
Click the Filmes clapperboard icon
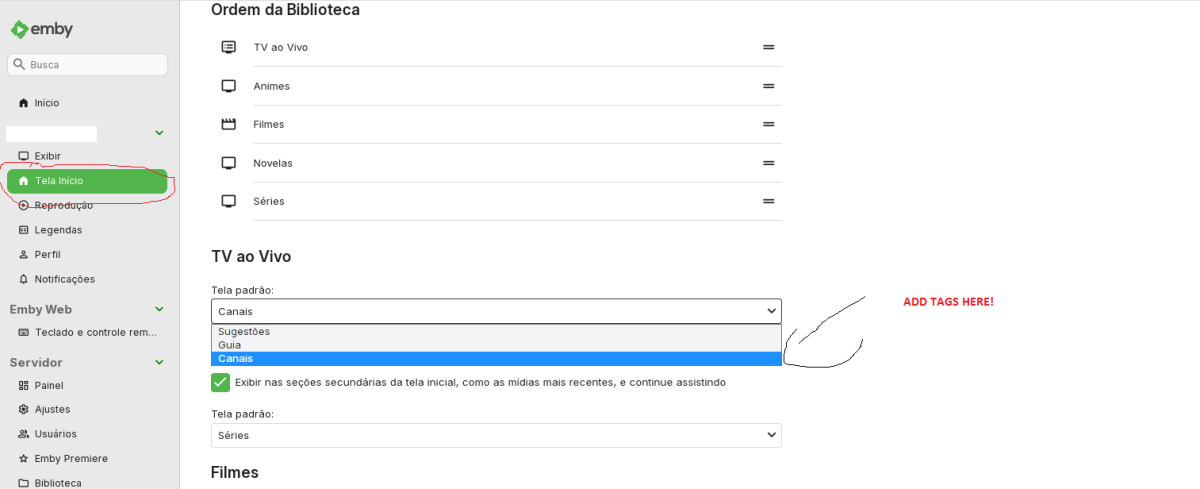point(229,124)
